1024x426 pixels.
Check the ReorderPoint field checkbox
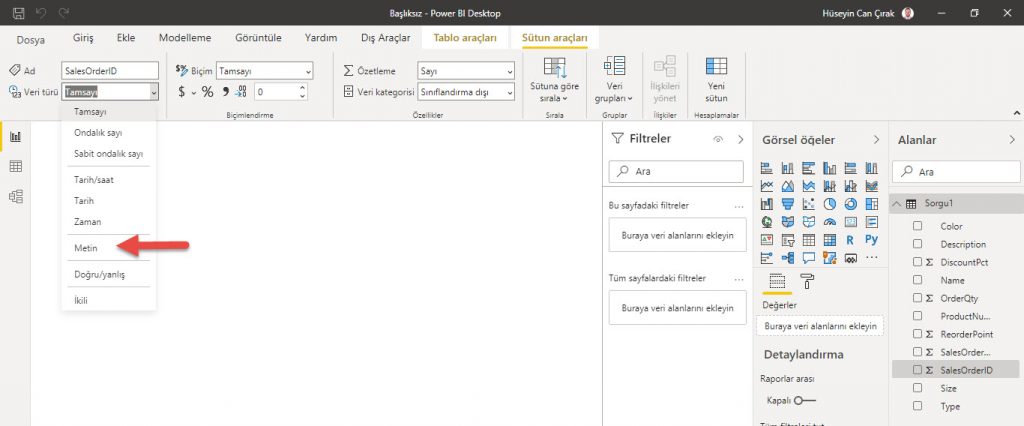(x=918, y=334)
